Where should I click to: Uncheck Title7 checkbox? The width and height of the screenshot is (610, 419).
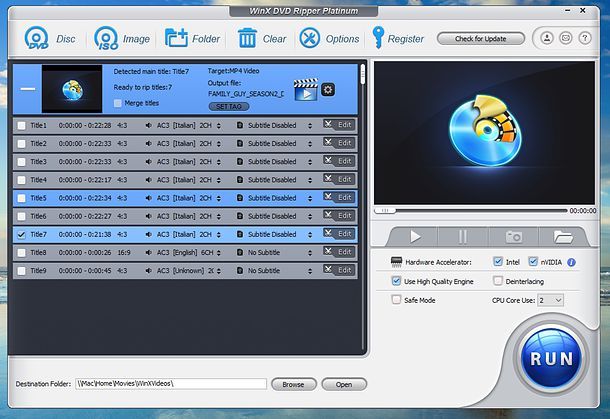pyautogui.click(x=21, y=235)
